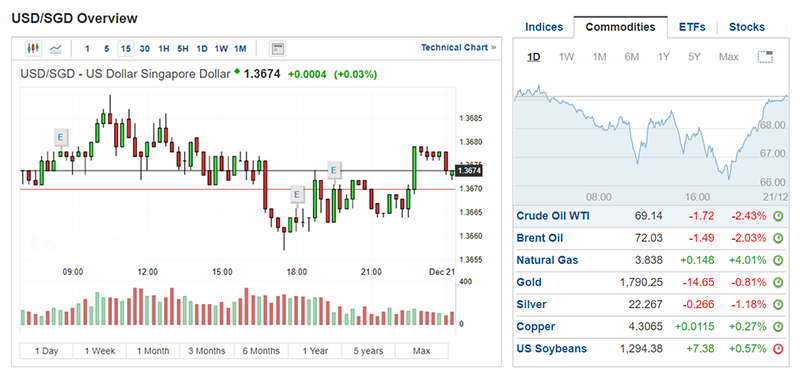Click the clock icon beside Gold
This screenshot has width=800, height=377.
pos(778,283)
